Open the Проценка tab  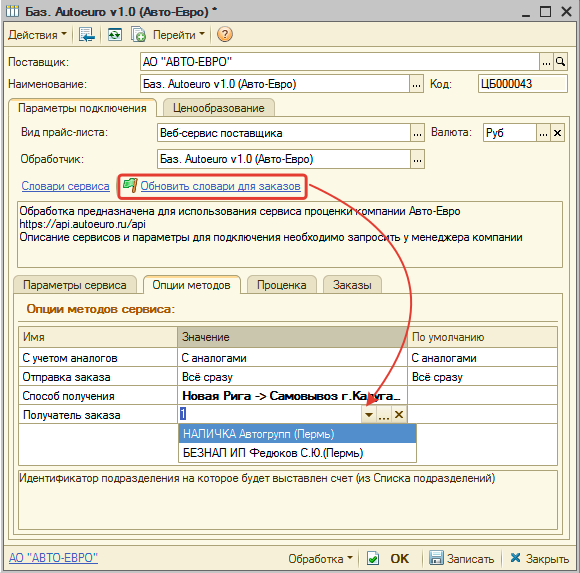pos(281,285)
